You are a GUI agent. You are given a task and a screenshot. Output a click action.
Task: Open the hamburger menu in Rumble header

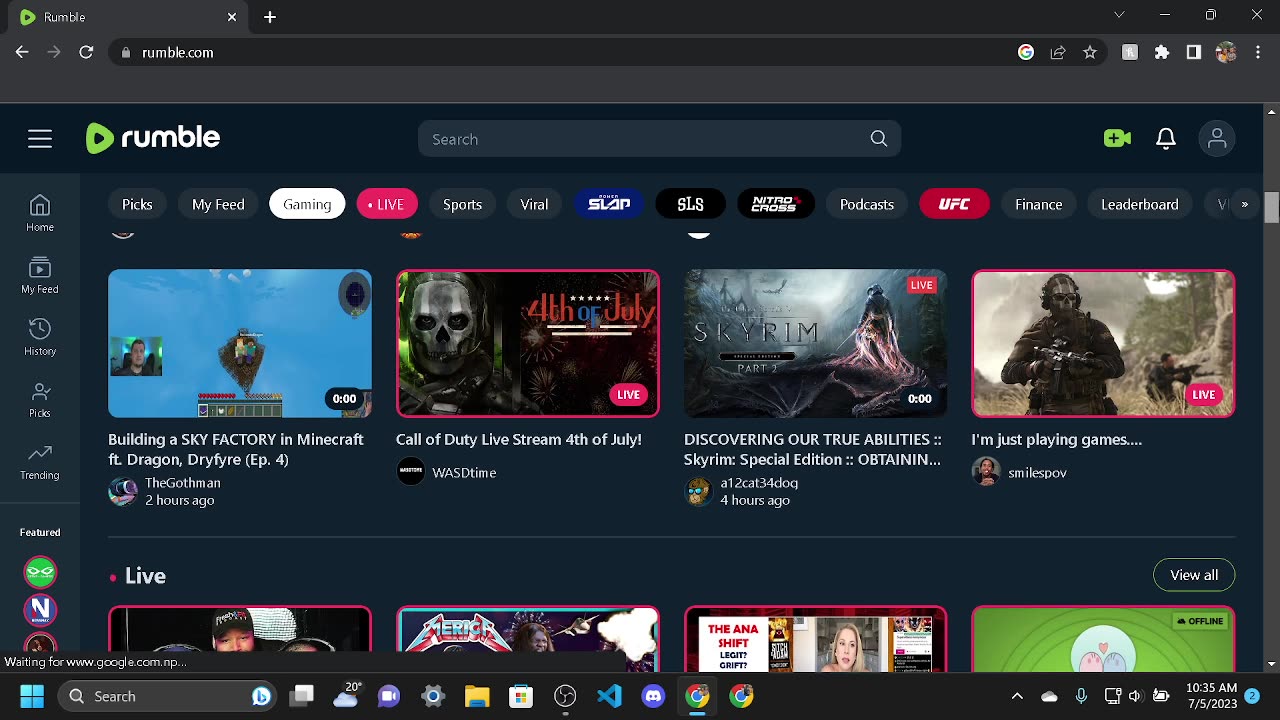pyautogui.click(x=40, y=139)
